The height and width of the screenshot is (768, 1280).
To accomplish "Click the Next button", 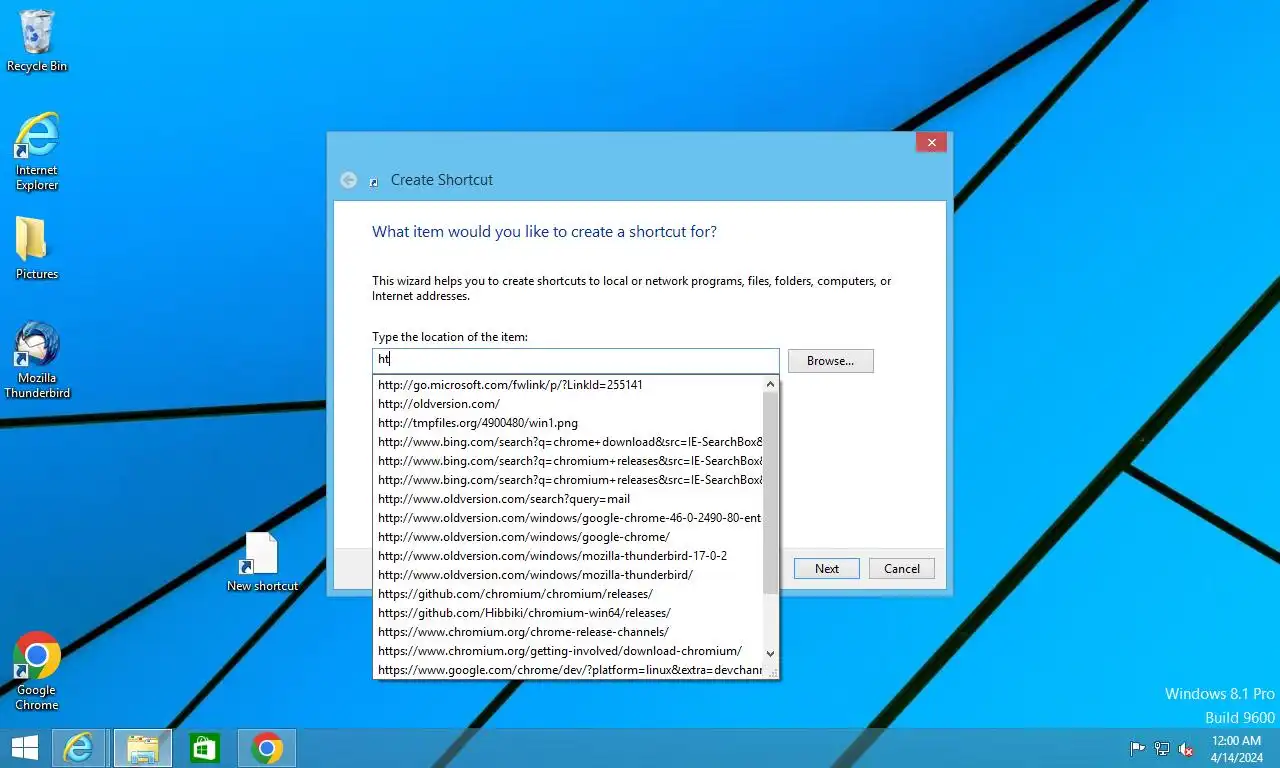I will click(x=827, y=569).
